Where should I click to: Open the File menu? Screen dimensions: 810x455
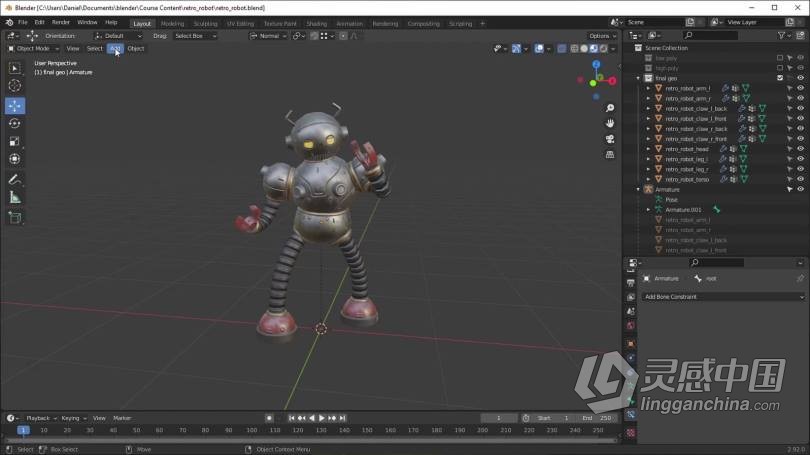tap(23, 23)
